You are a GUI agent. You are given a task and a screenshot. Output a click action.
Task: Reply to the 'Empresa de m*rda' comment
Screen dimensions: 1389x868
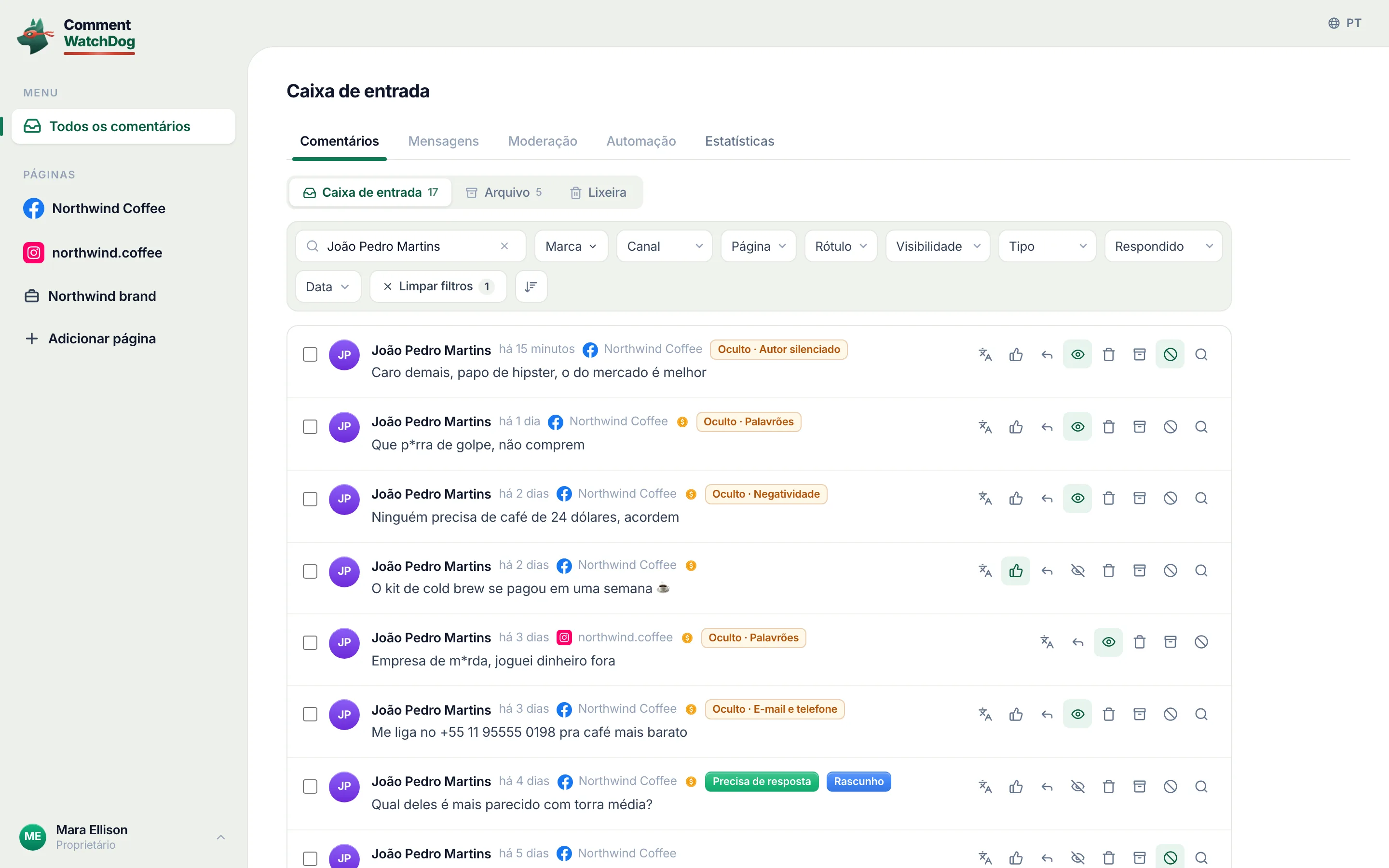(x=1078, y=642)
